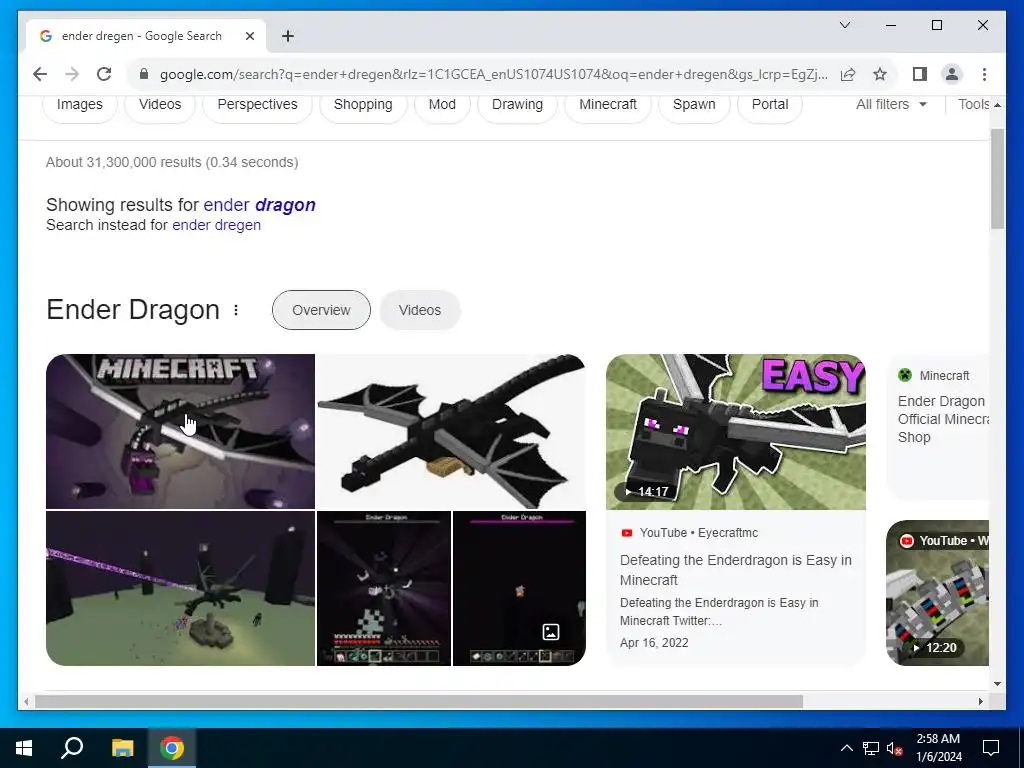Screen dimensions: 1024x768
Task: Open Windows taskbar search
Action: (x=72, y=748)
